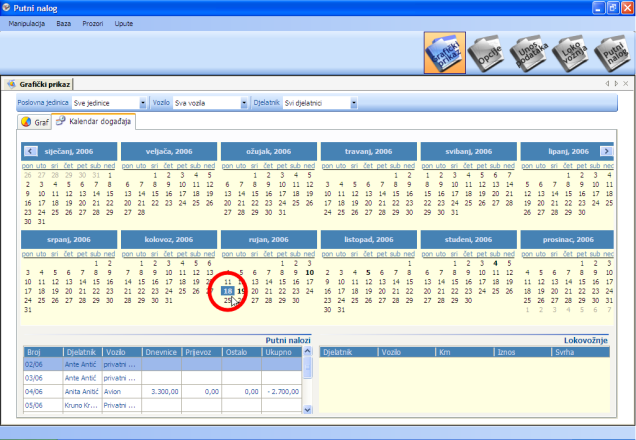This screenshot has height=440, width=636.
Task: Click the ožujak, 2006 month header
Action: 269,151
